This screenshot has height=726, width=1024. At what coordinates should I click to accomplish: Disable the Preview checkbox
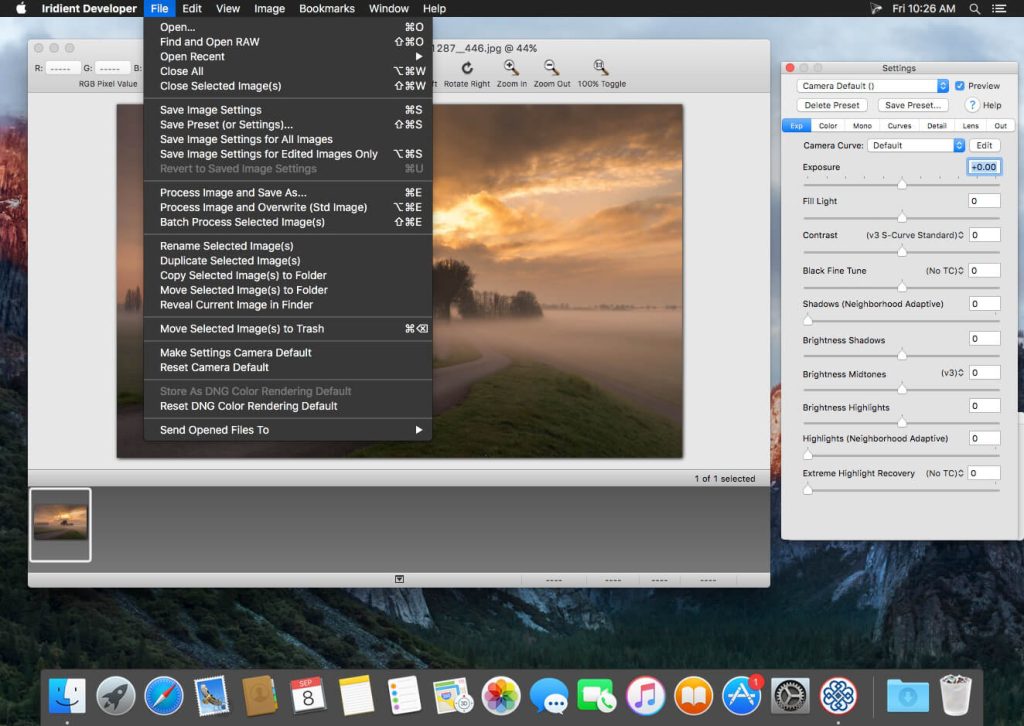pyautogui.click(x=959, y=85)
